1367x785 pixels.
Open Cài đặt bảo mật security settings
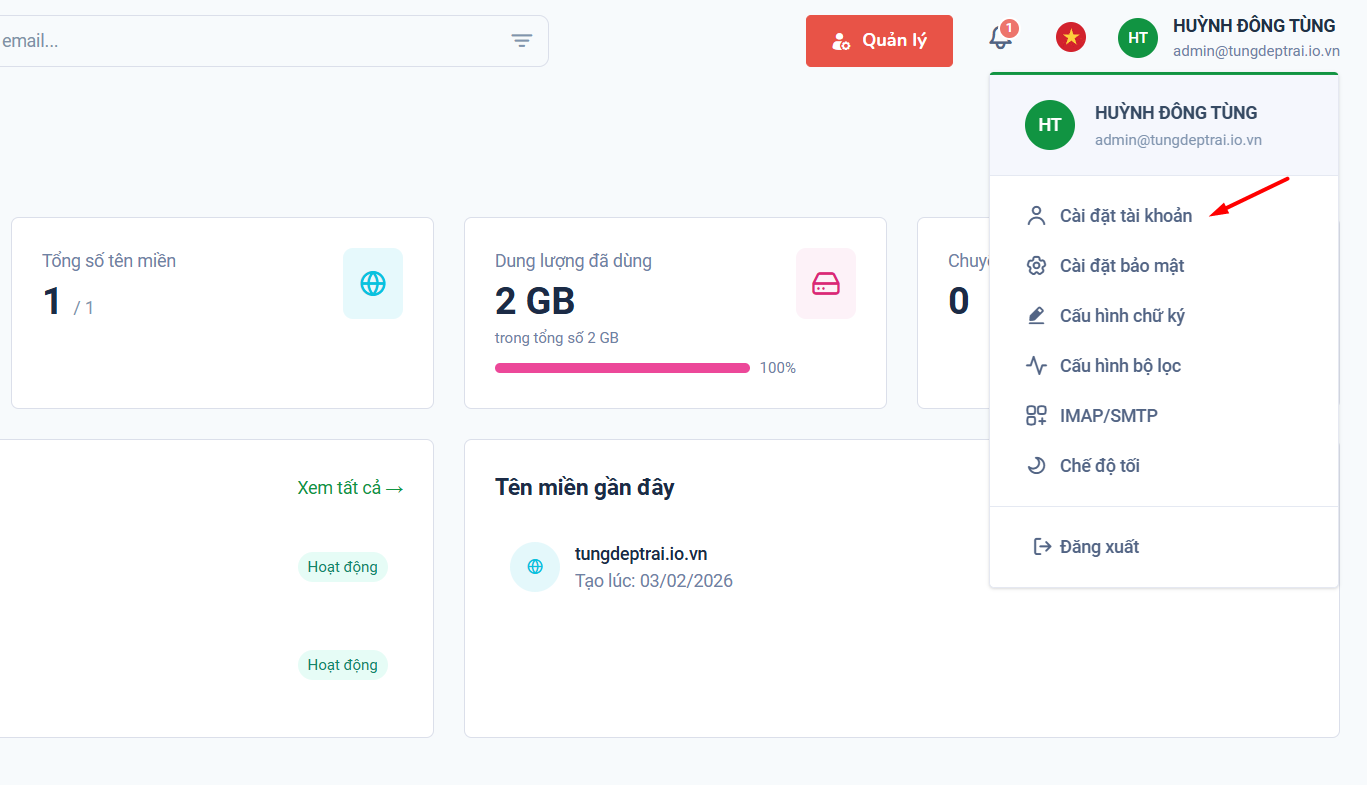(1121, 266)
